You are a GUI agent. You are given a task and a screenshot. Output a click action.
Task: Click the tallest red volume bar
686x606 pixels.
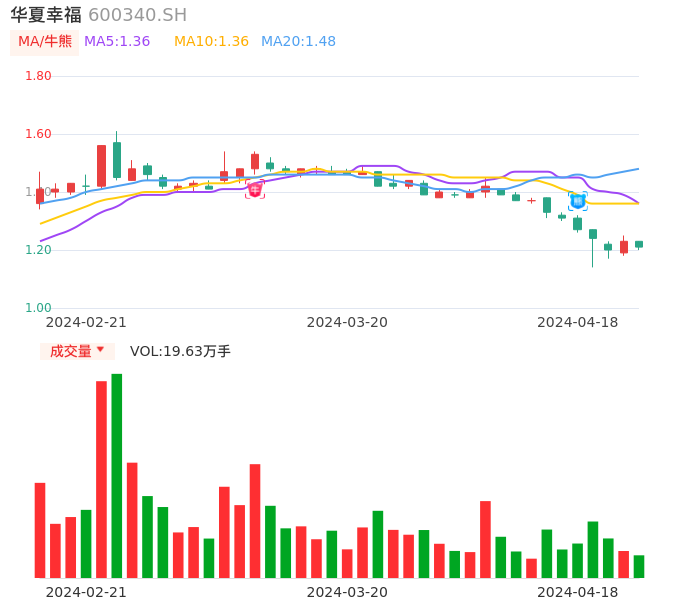[x=101, y=479]
